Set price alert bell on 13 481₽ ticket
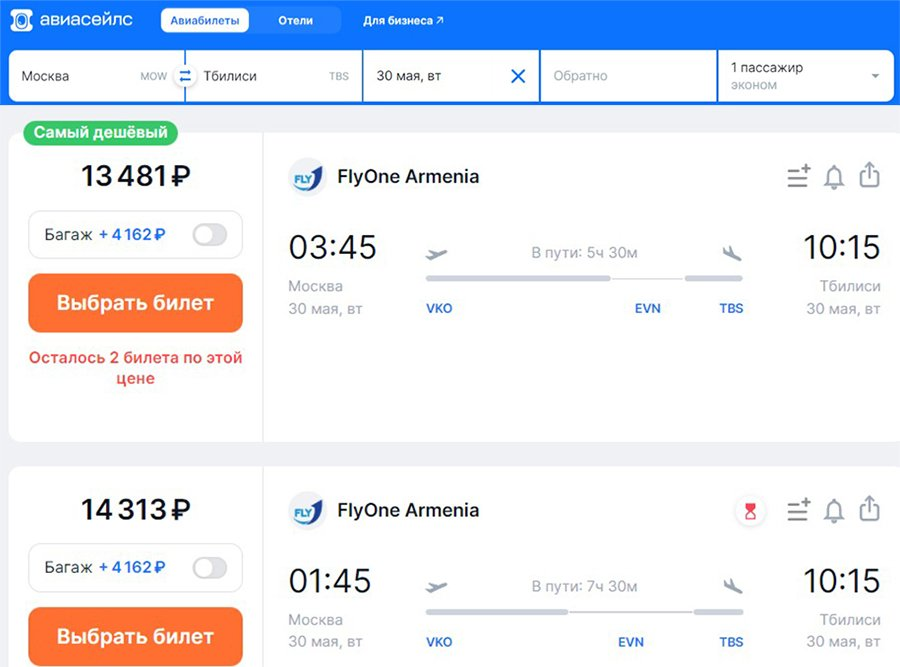Image resolution: width=900 pixels, height=667 pixels. tap(833, 176)
